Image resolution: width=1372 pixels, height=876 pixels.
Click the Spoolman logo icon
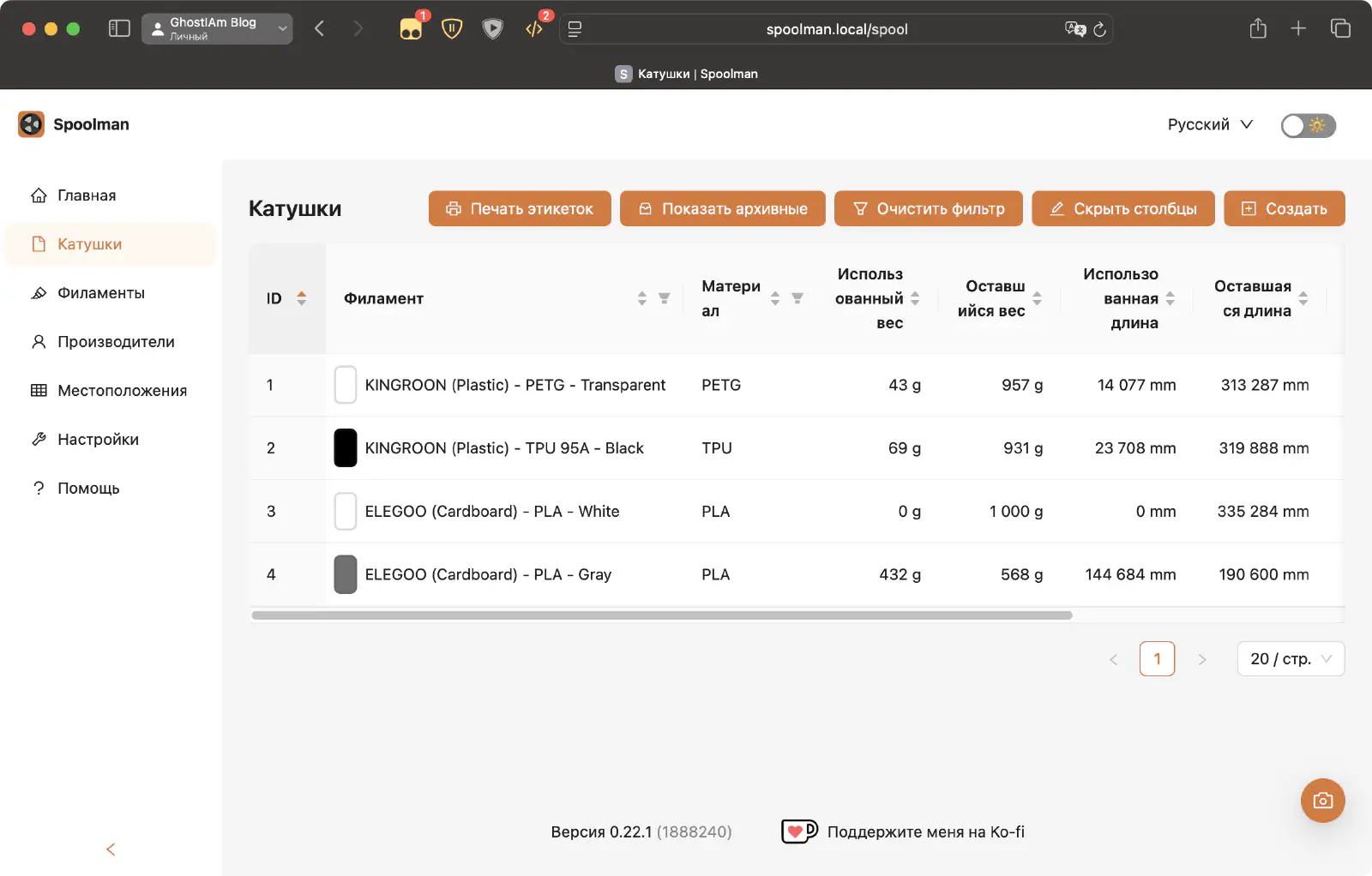coord(31,124)
